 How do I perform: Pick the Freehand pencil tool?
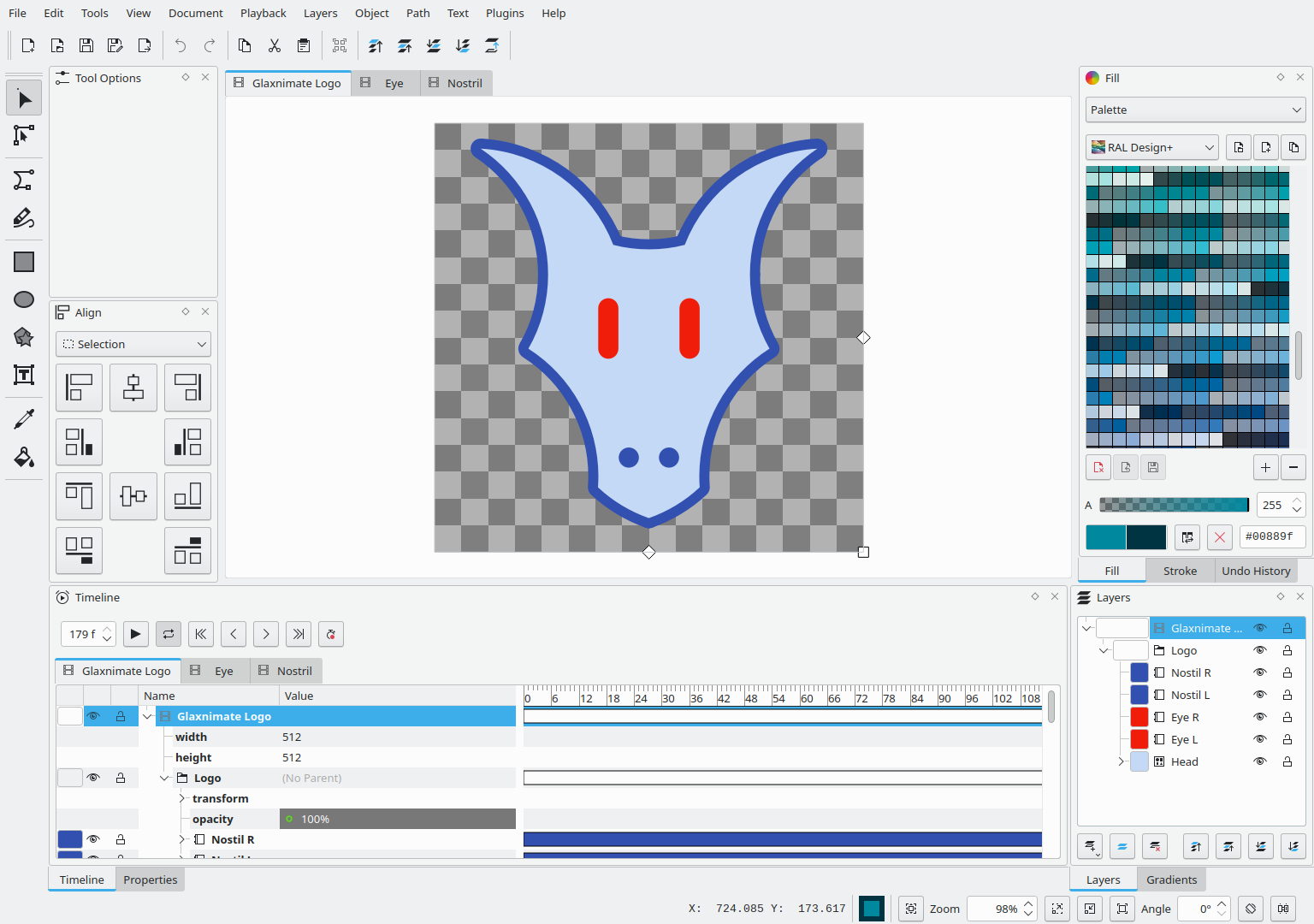coord(24,217)
